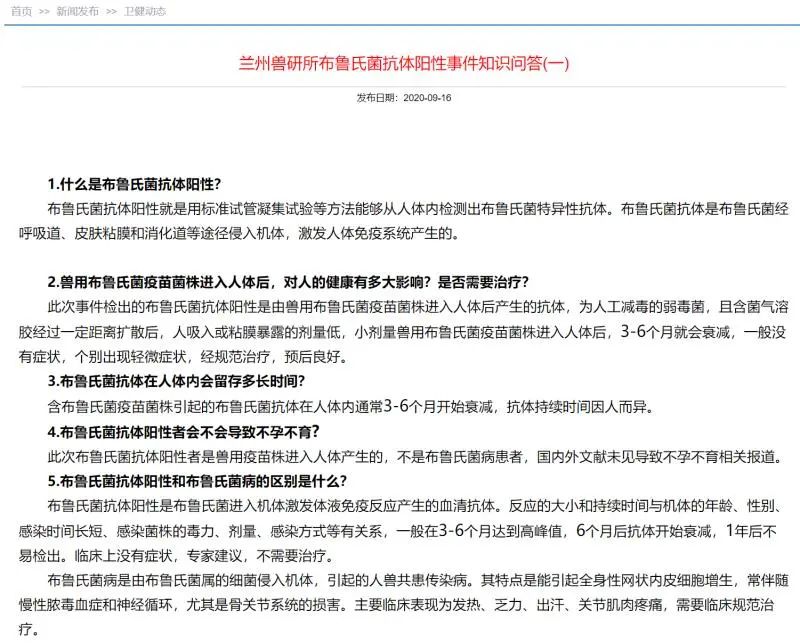
Task: Click the paragraph about 血清抗体 reaction
Action: (400, 526)
